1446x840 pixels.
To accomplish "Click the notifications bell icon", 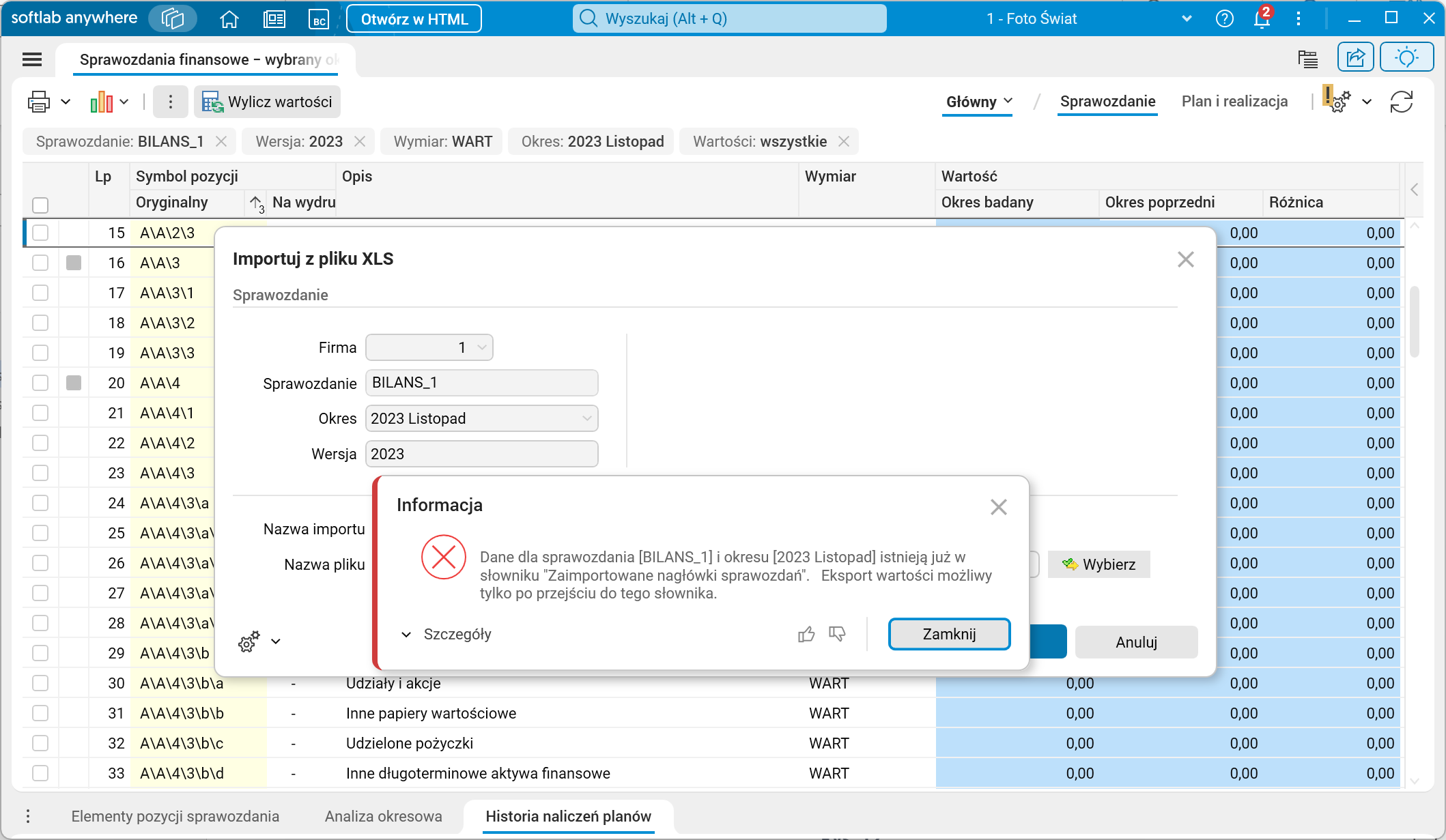I will coord(1262,19).
